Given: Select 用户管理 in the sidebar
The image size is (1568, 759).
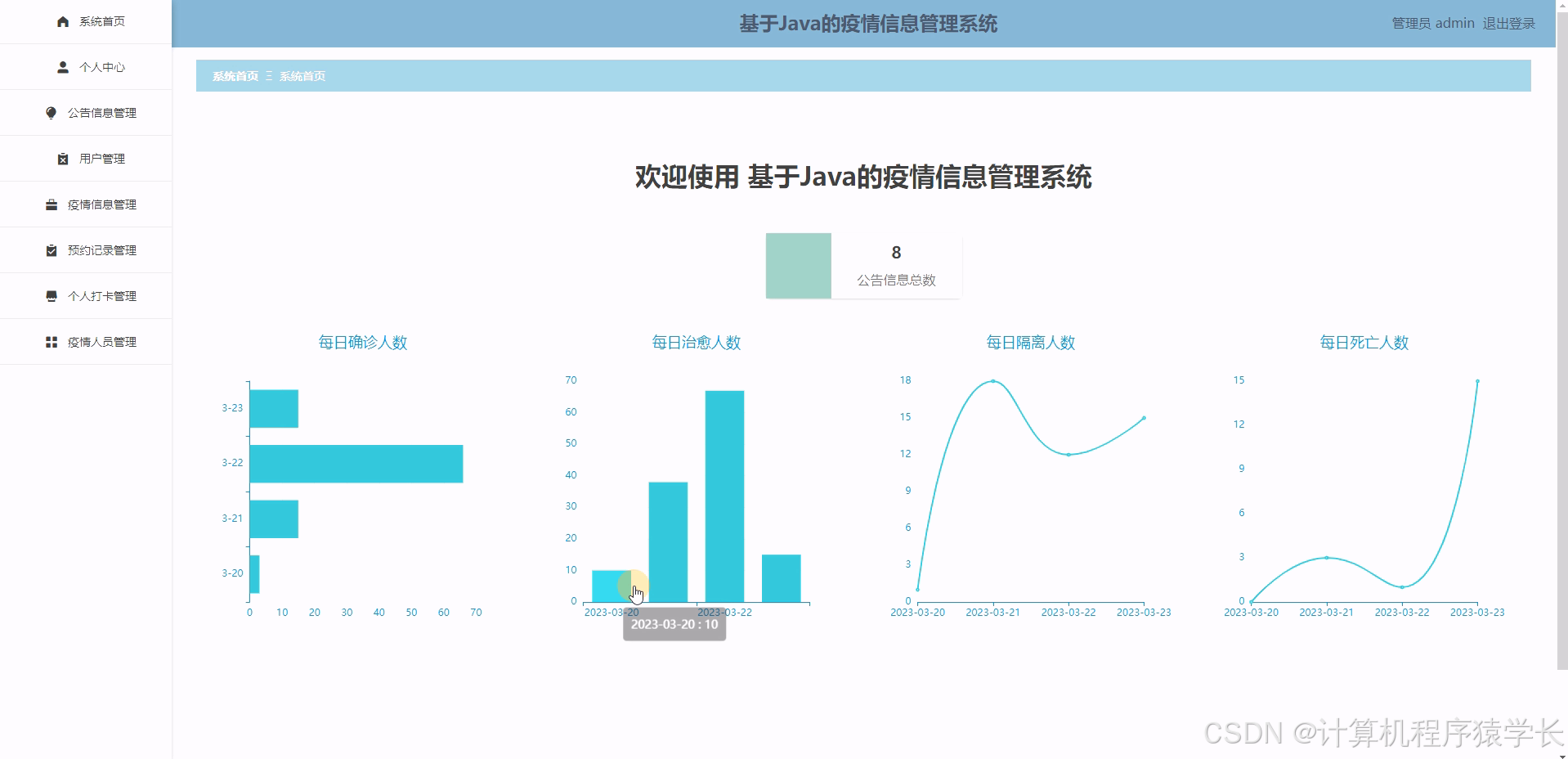Looking at the screenshot, I should click(86, 159).
